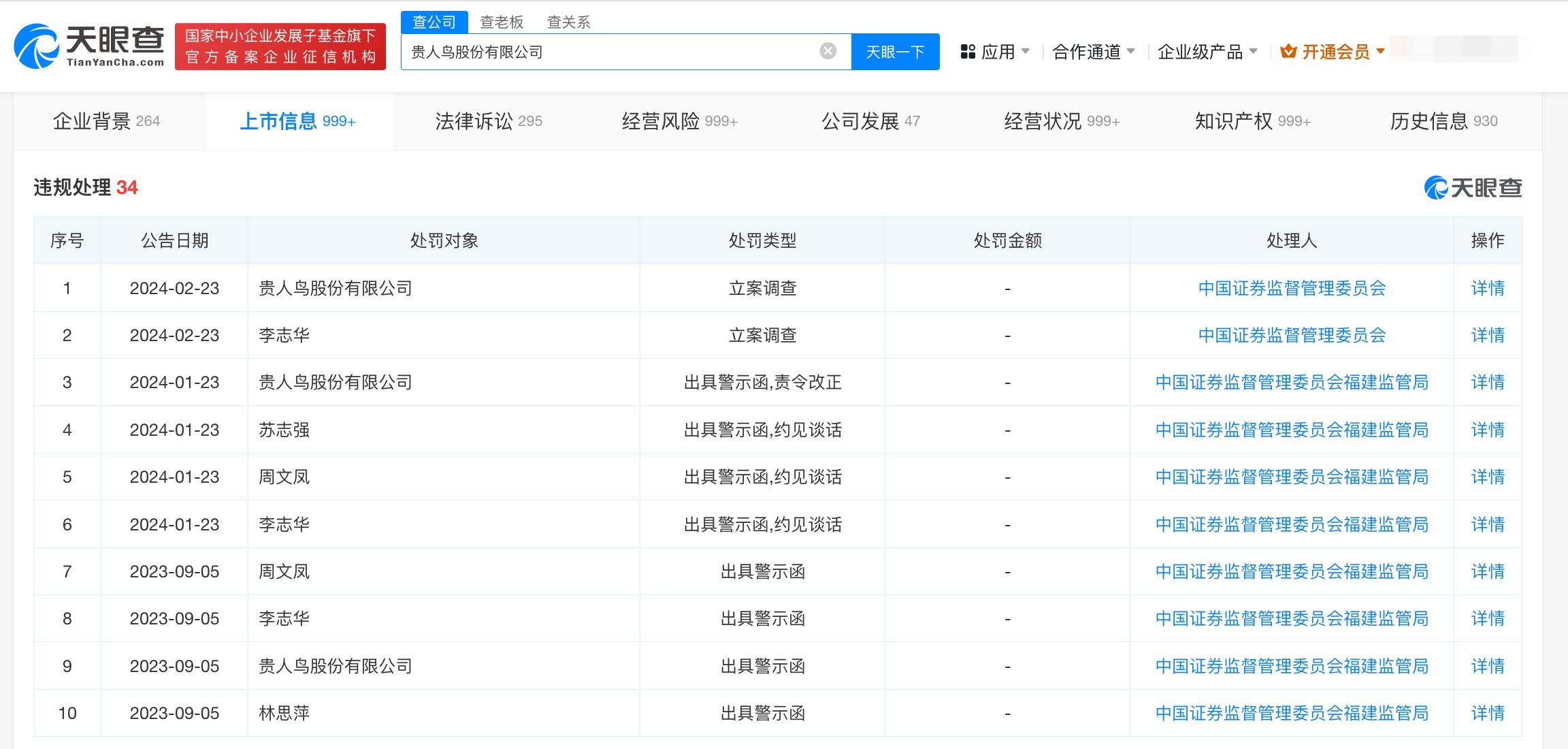Open 福建监管局 link in row 9
The width and height of the screenshot is (1568, 749).
pos(1292,666)
